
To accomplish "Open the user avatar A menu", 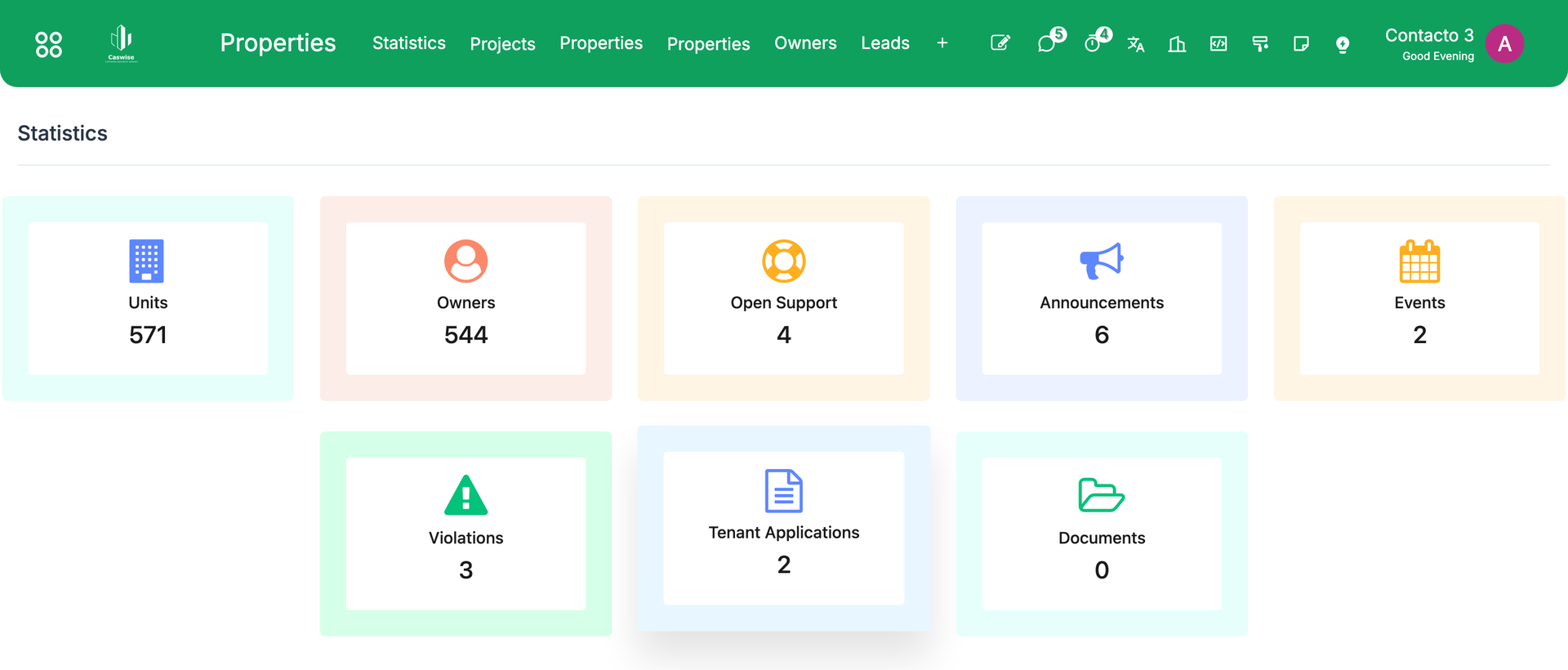I will click(1505, 43).
